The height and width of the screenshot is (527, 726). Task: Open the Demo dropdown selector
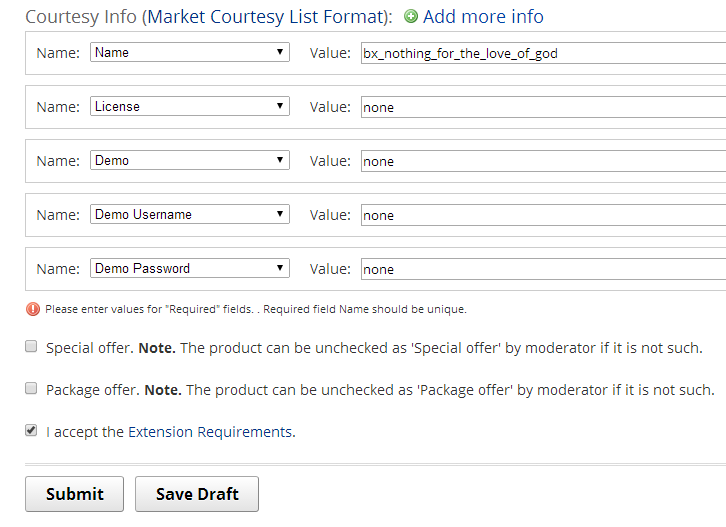coord(190,160)
